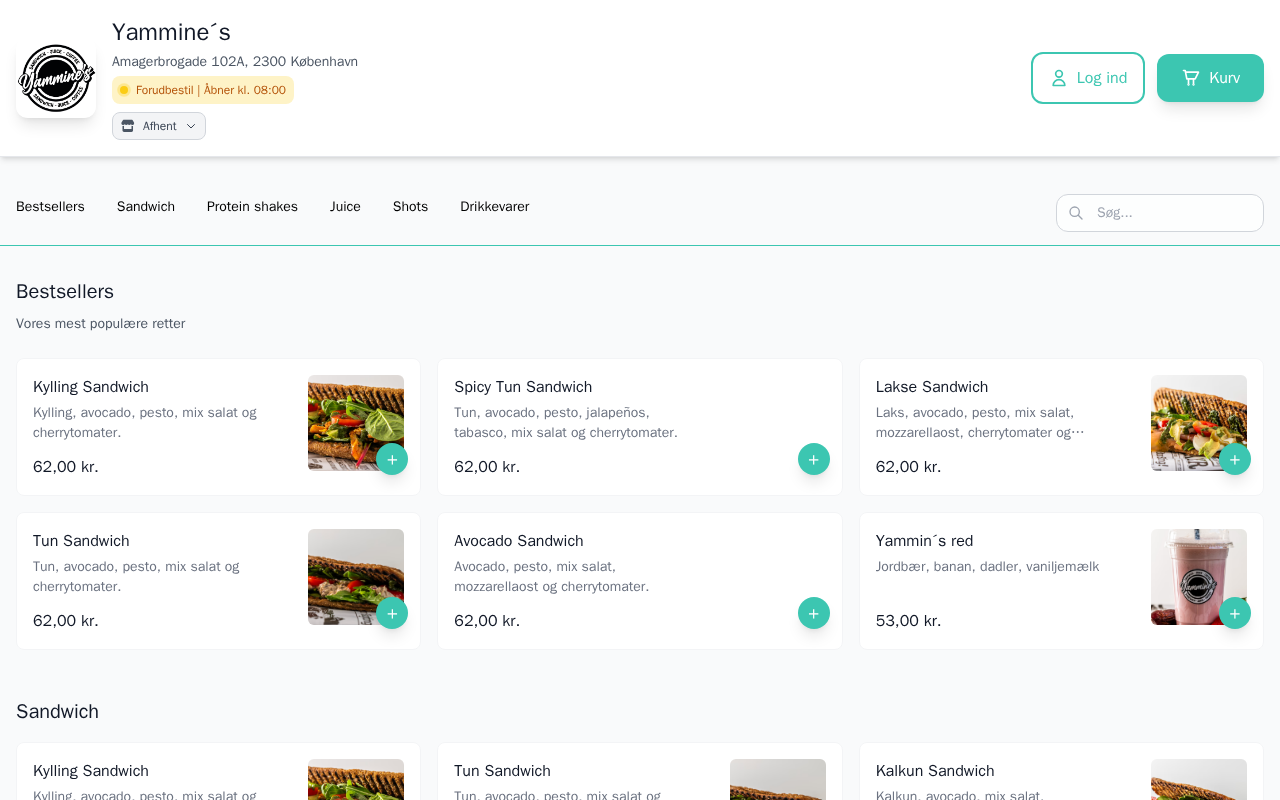1280x800 pixels.
Task: Open Yammin's red shake photo
Action: [1199, 577]
